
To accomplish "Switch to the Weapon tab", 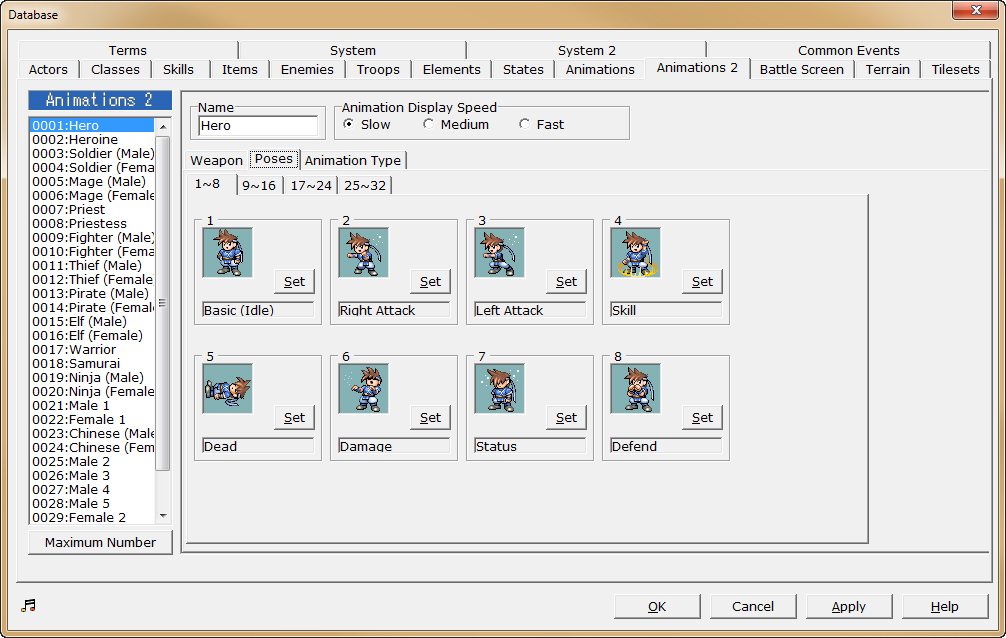I will [216, 160].
